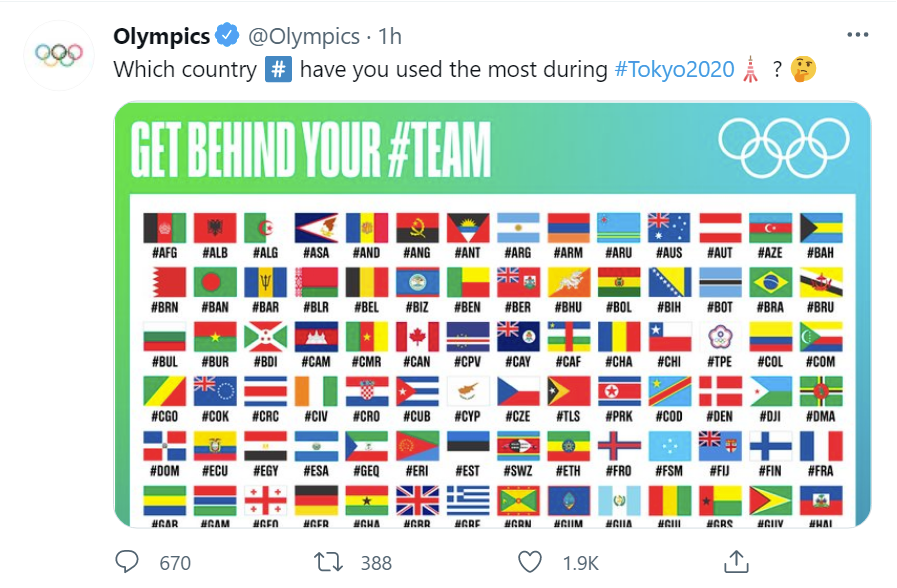The image size is (897, 588).
Task: Open the share tweet icon
Action: coord(738,563)
